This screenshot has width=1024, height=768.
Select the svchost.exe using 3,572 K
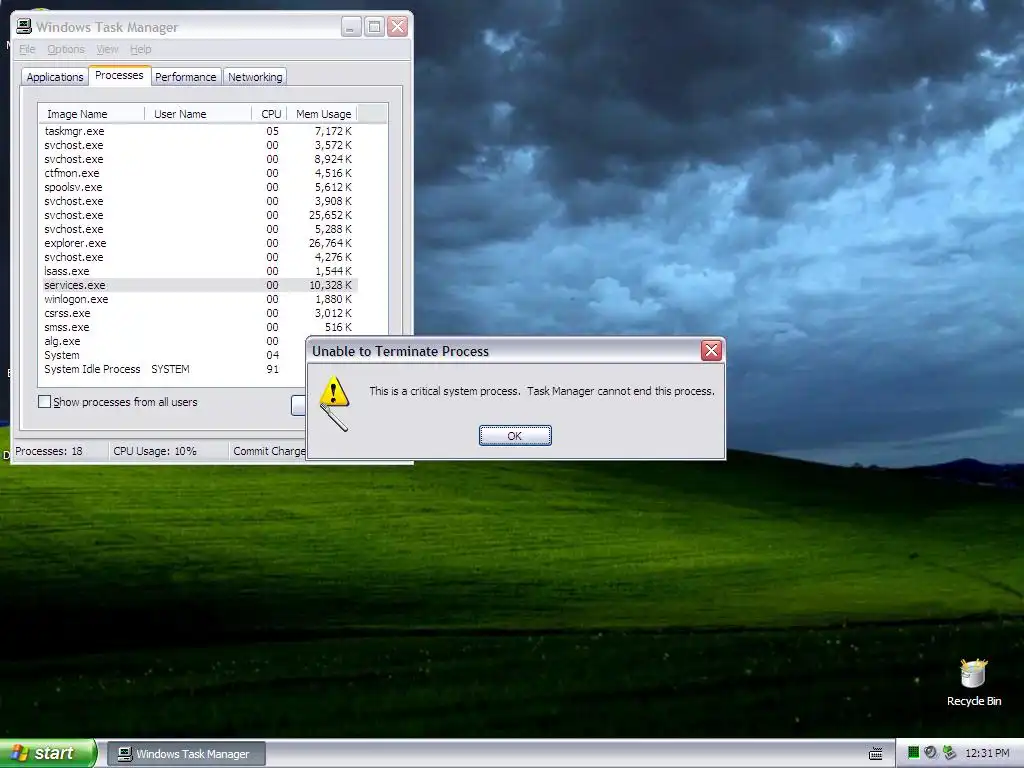pos(199,145)
